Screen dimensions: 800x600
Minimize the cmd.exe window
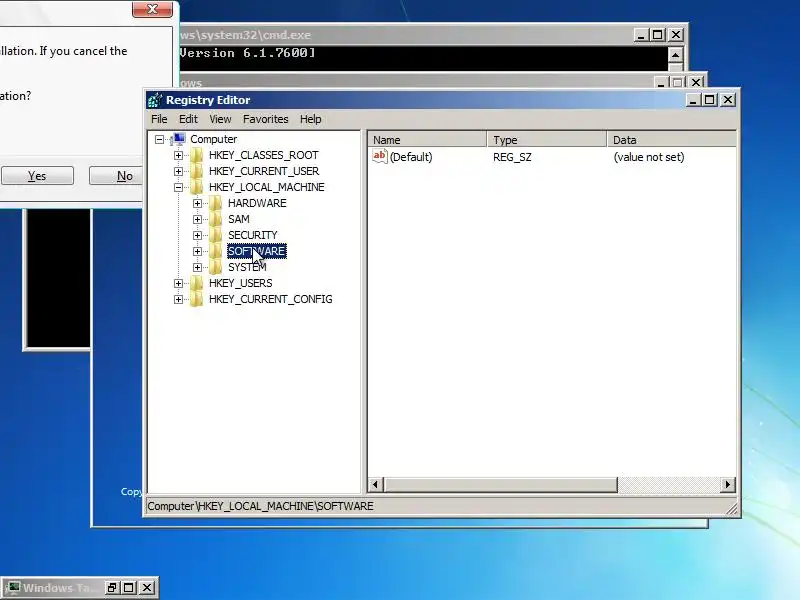(x=641, y=35)
